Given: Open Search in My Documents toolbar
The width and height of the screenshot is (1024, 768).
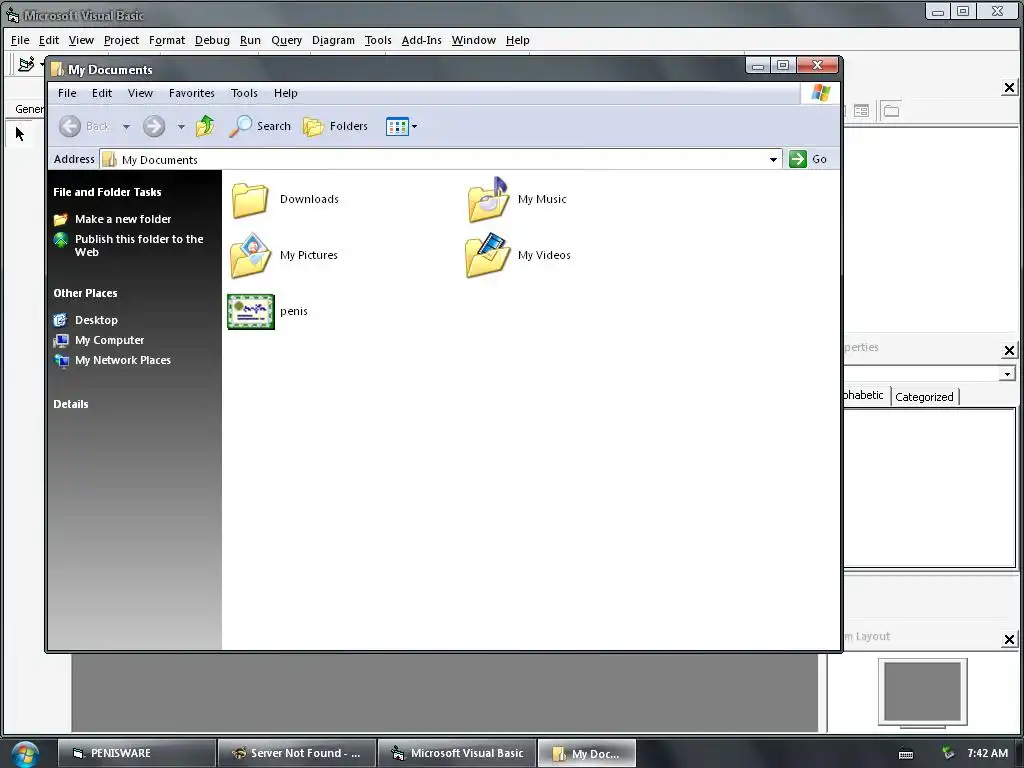Looking at the screenshot, I should 259,125.
